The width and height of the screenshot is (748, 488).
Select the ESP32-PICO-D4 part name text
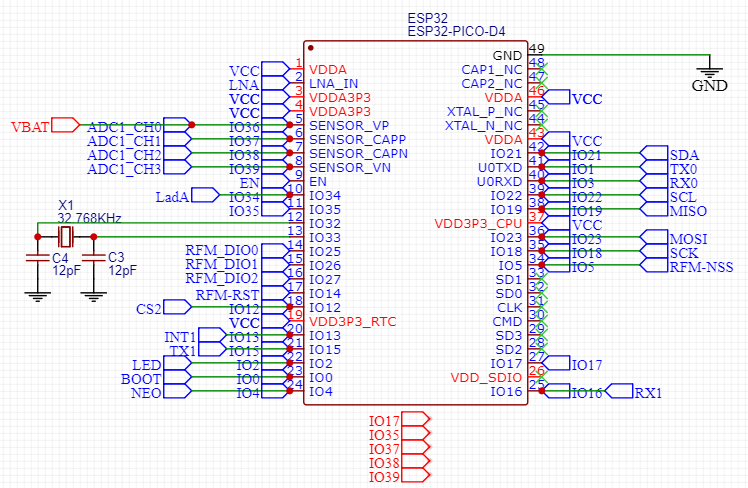(456, 31)
